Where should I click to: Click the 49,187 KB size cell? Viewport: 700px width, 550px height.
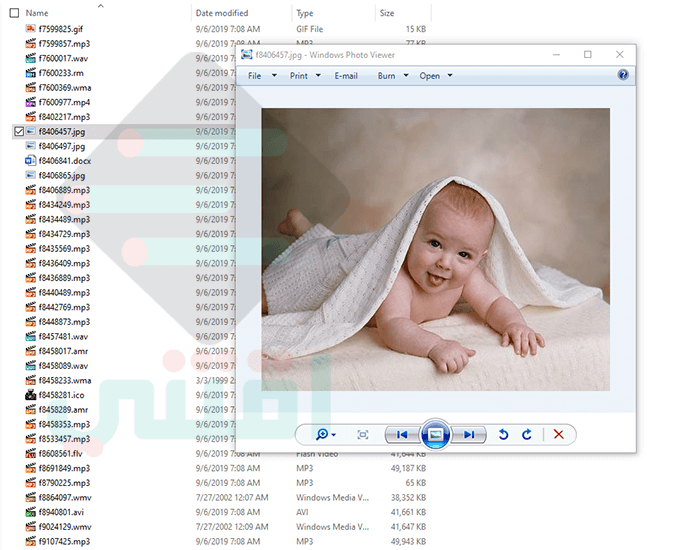[408, 468]
